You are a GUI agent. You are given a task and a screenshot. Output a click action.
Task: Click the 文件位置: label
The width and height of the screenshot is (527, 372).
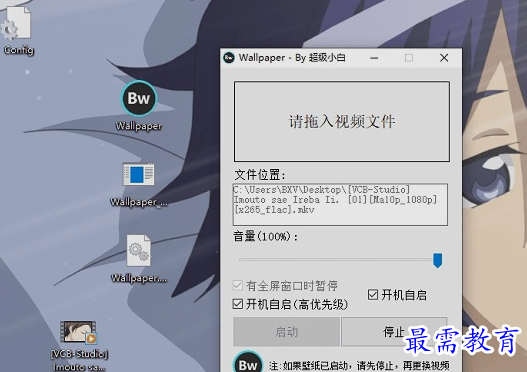coord(260,175)
